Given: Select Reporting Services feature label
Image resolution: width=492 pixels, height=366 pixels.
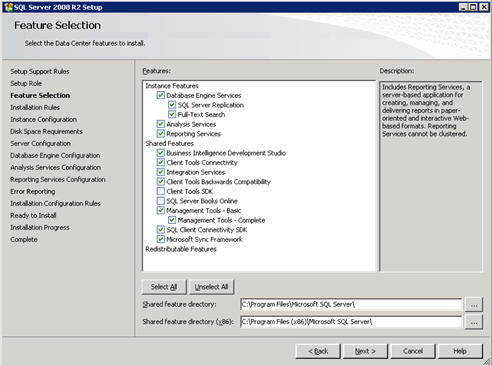Looking at the screenshot, I should [x=194, y=134].
